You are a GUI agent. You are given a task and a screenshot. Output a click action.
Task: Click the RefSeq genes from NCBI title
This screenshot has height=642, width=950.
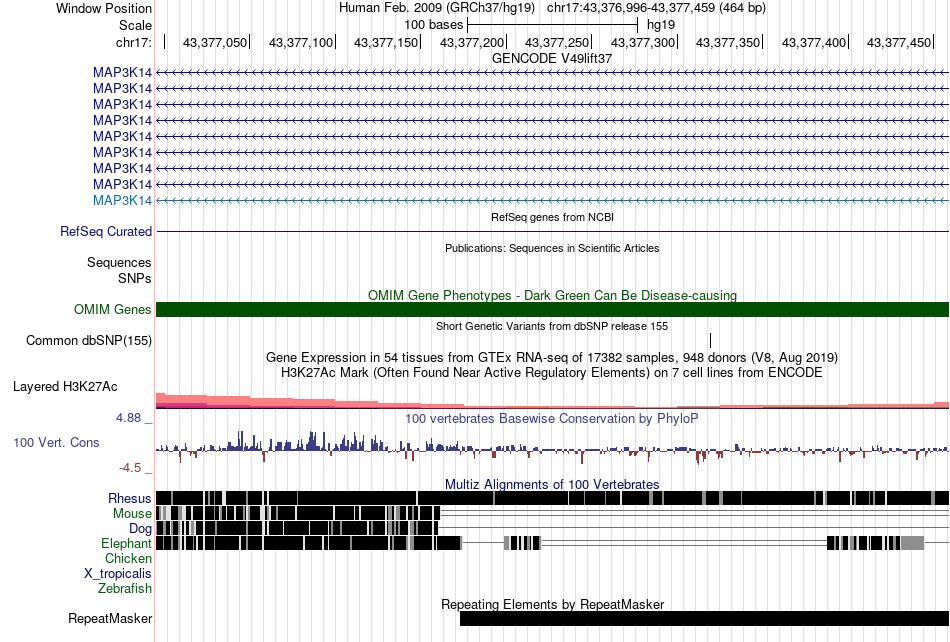[553, 217]
